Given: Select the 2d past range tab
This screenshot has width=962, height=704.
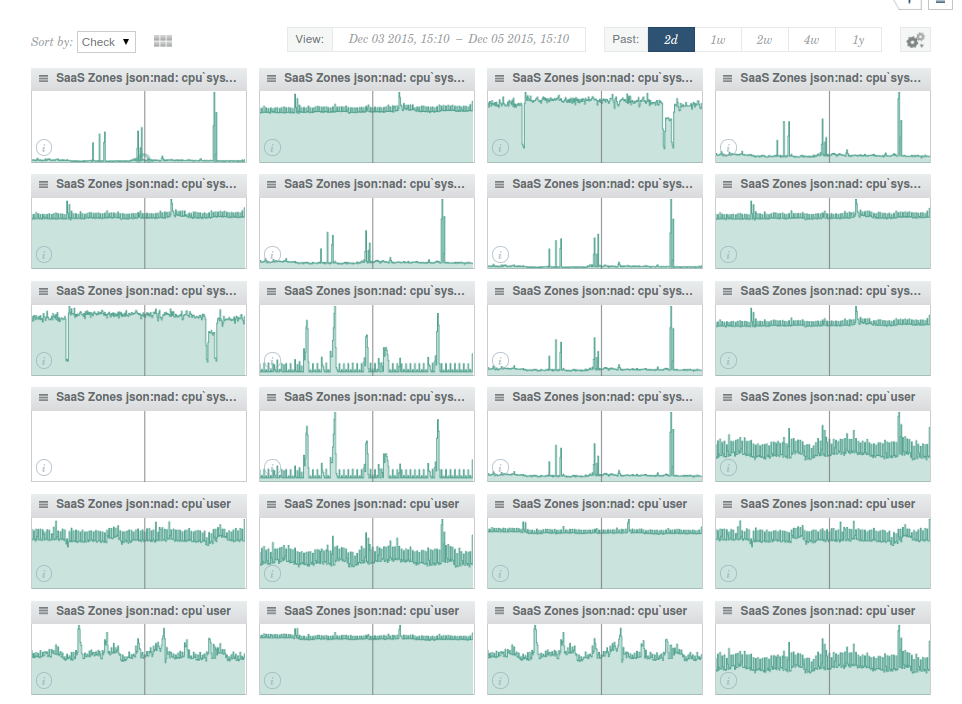Looking at the screenshot, I should [671, 40].
